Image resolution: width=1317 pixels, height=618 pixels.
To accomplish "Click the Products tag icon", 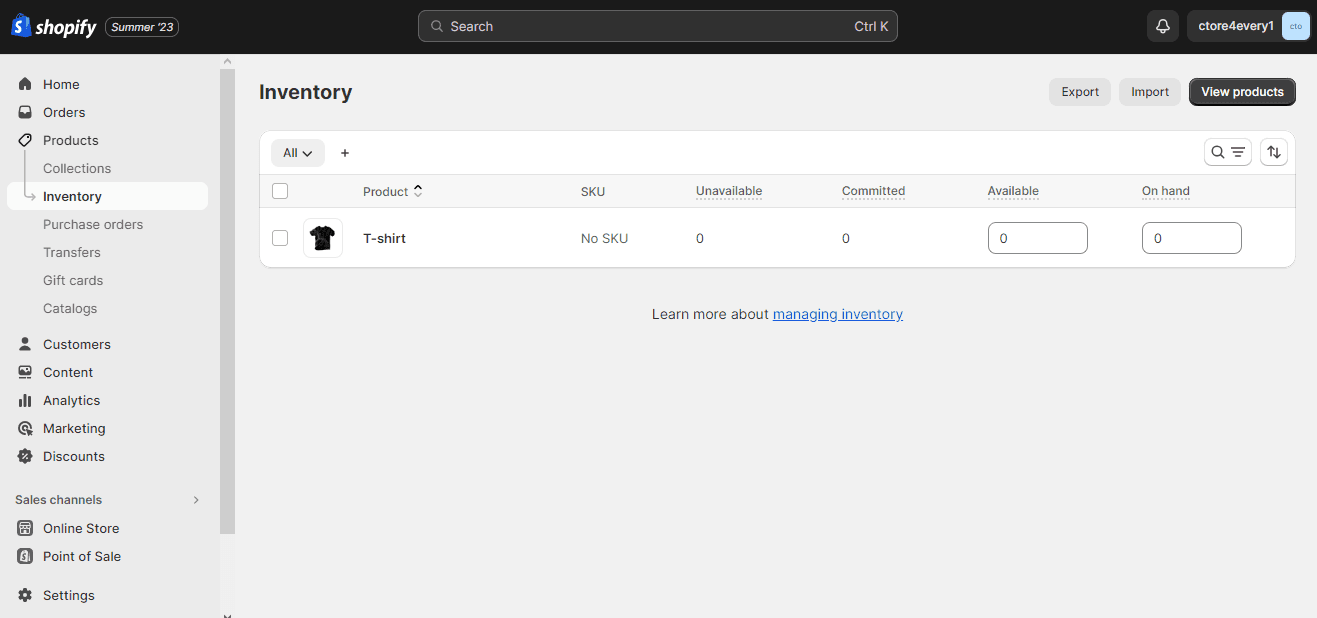I will pos(25,140).
